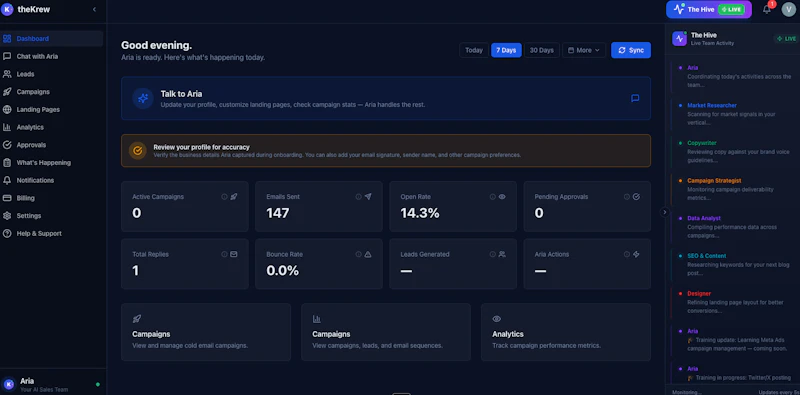Image resolution: width=800 pixels, height=395 pixels.
Task: Open the Dashboard sidebar item
Action: (52, 39)
